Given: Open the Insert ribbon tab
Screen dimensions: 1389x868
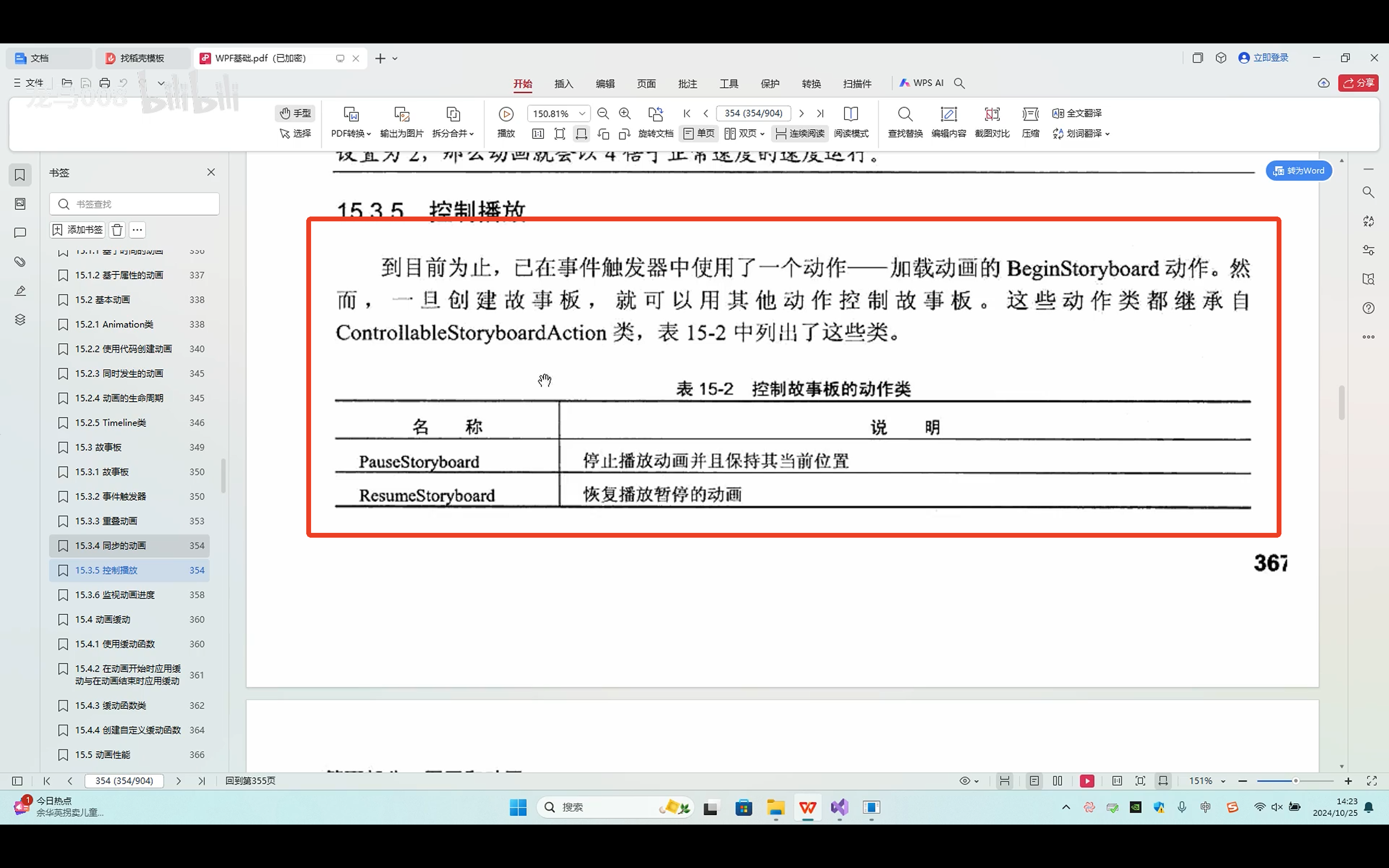Looking at the screenshot, I should coord(563,84).
